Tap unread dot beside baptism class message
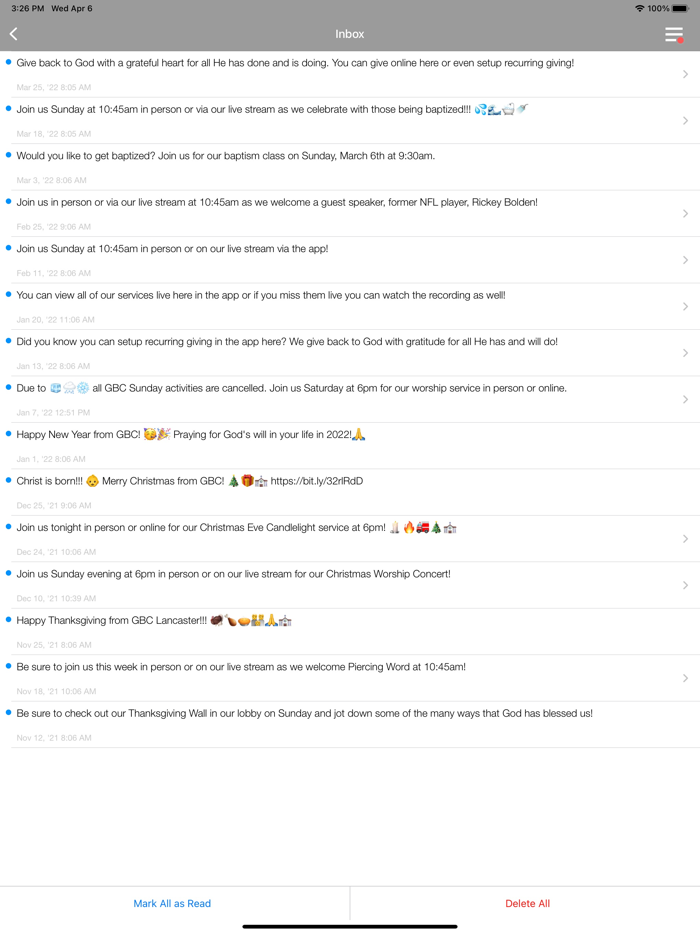The image size is (700, 934). coord(8,155)
